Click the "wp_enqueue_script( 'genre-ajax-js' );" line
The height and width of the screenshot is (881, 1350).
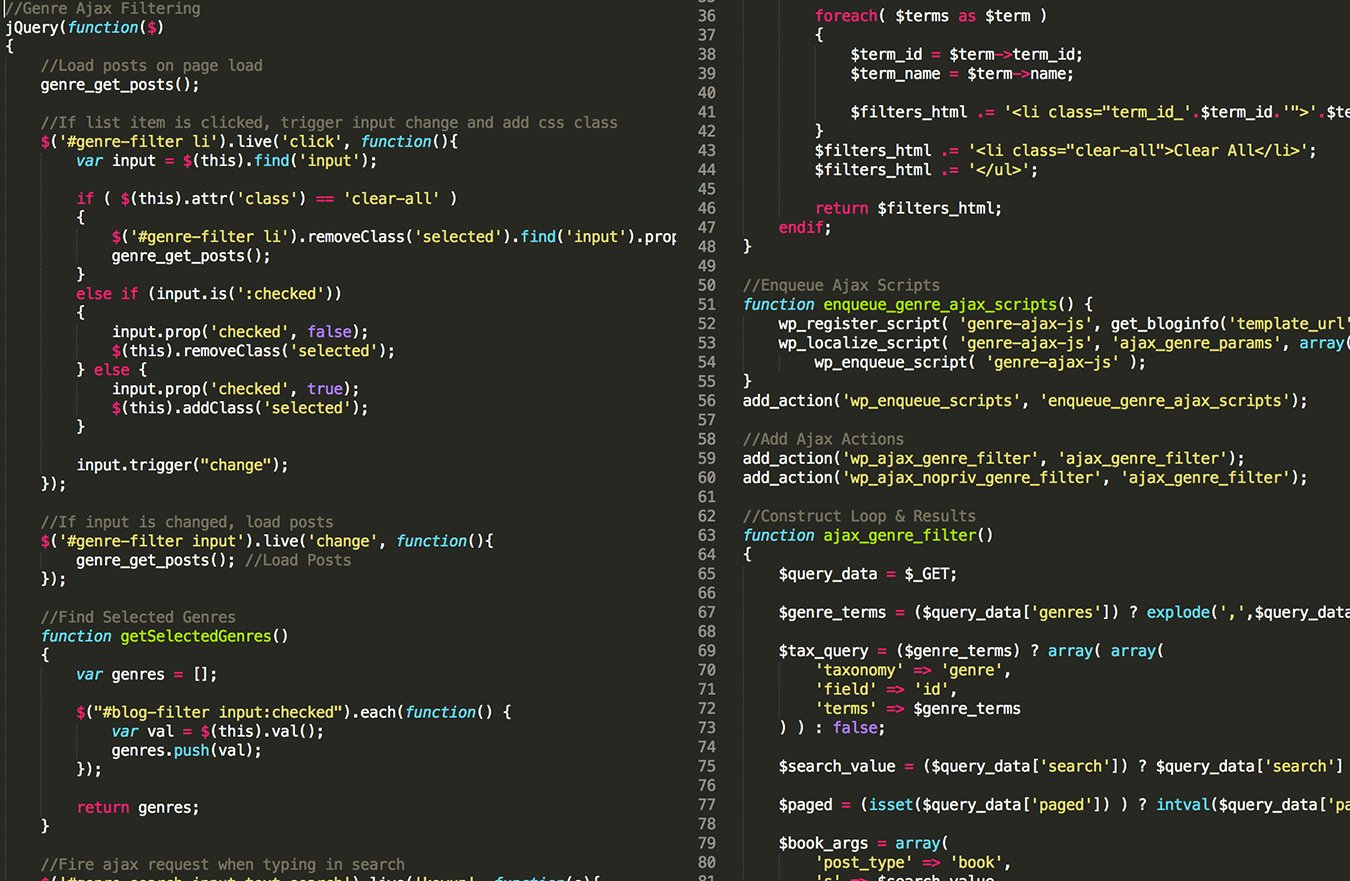[x=980, y=361]
